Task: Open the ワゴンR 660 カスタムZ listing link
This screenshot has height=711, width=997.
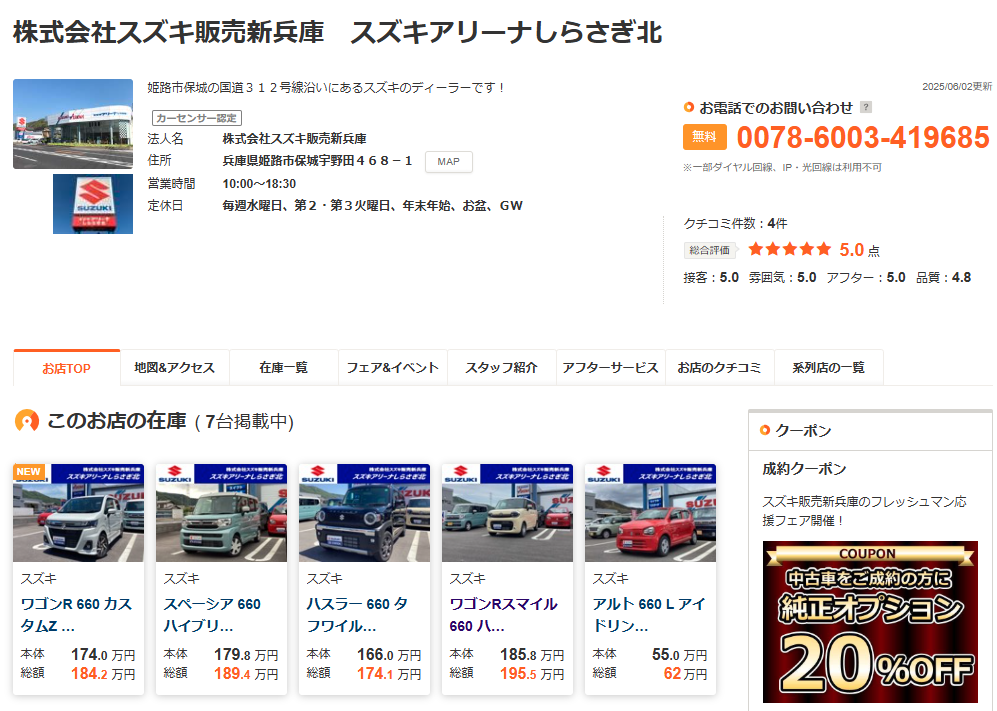Action: [x=76, y=615]
